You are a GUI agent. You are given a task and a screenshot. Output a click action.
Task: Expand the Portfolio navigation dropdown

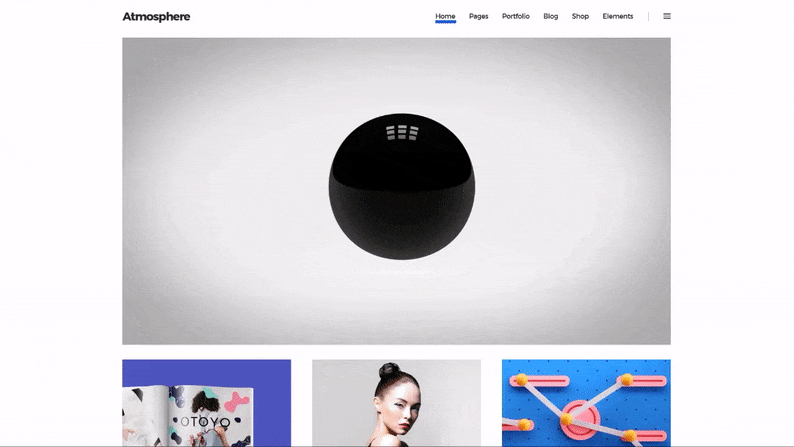tap(516, 16)
